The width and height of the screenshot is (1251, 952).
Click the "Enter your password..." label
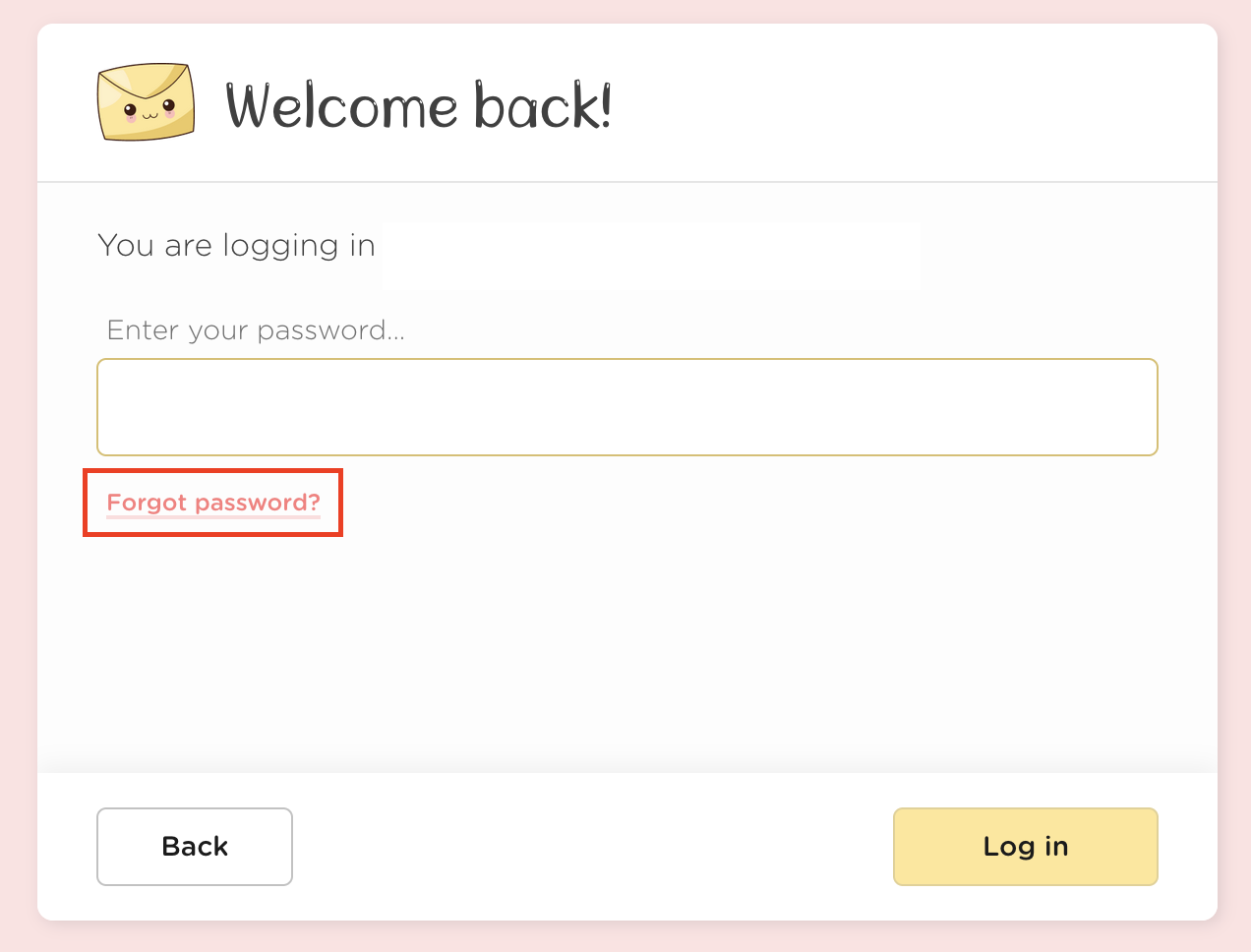pos(256,330)
